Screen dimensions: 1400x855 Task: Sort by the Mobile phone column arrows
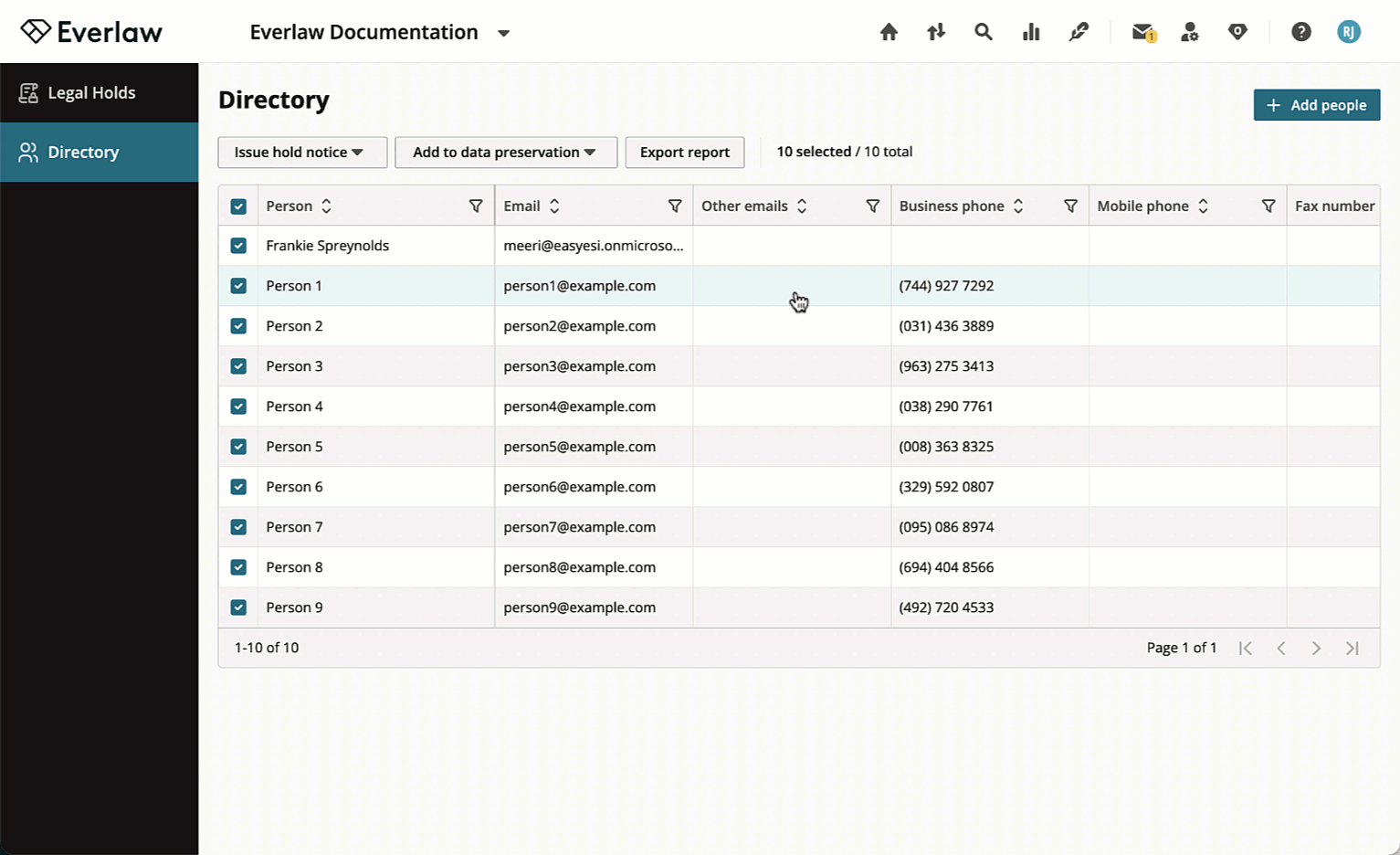[1203, 206]
